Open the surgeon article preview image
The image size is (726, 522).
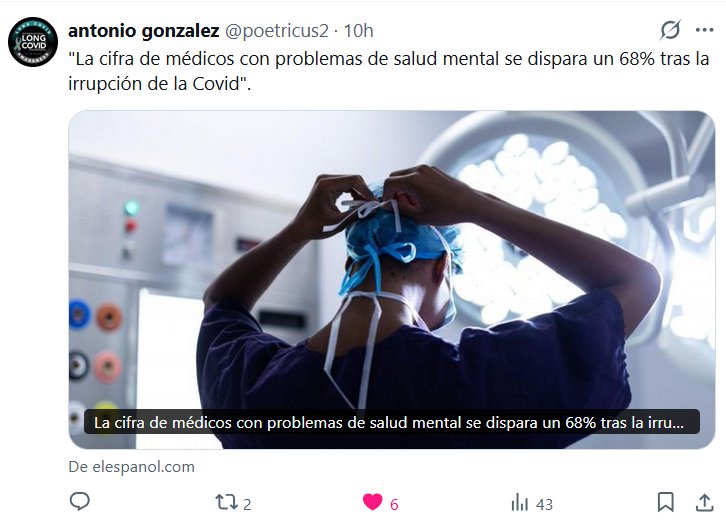[392, 280]
